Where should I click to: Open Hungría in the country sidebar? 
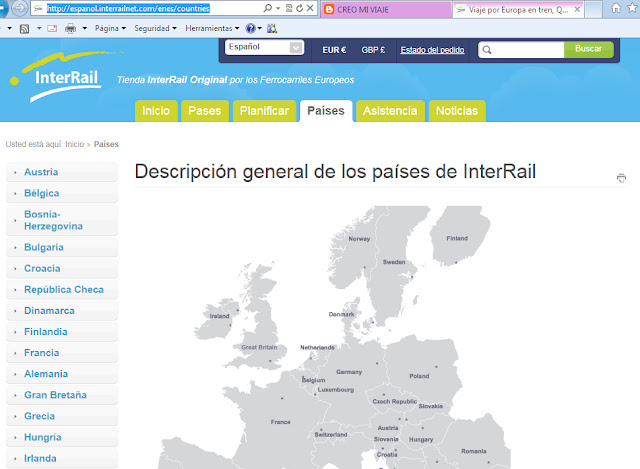62,437
